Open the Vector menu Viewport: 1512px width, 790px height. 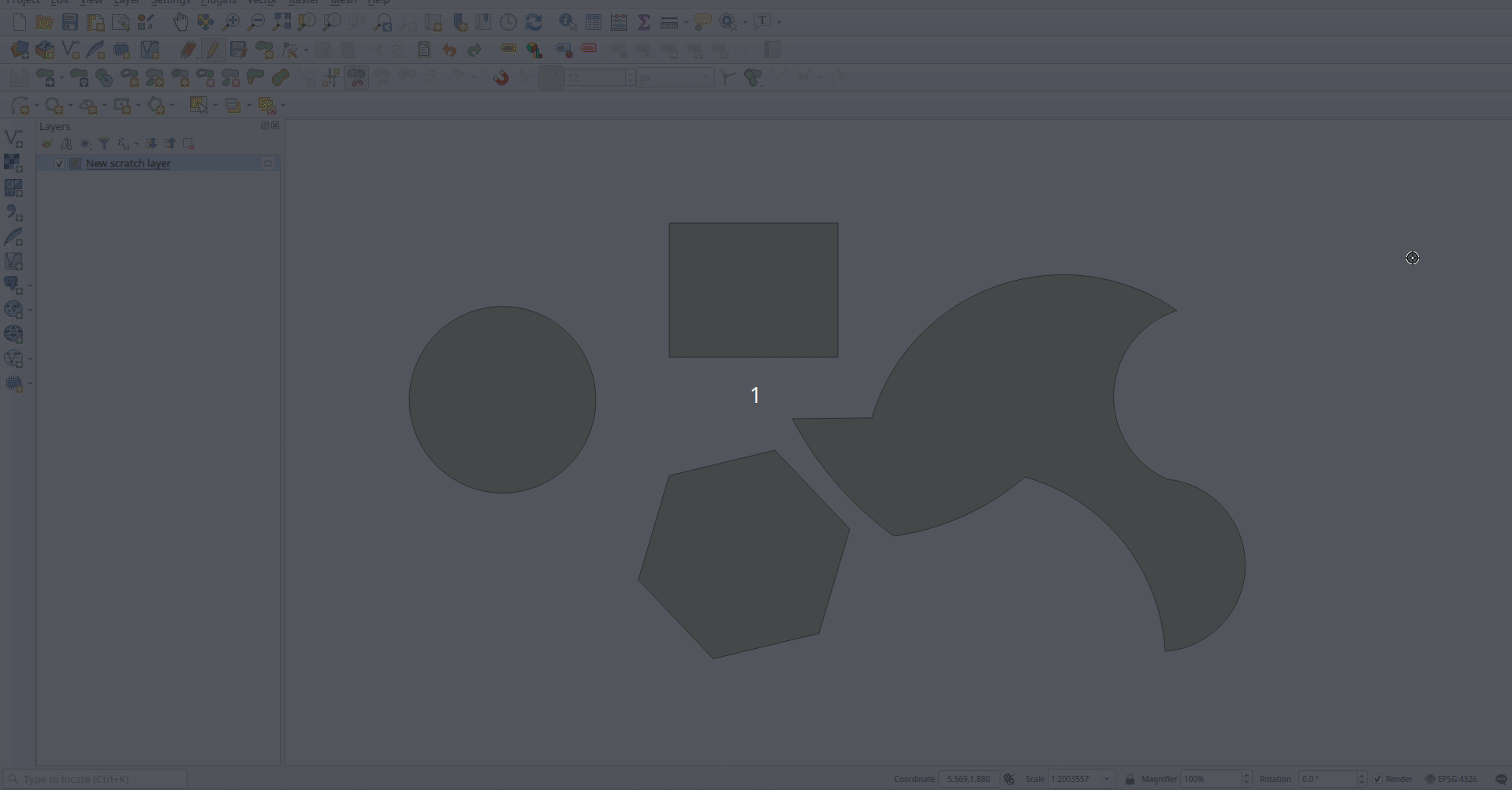pyautogui.click(x=261, y=2)
